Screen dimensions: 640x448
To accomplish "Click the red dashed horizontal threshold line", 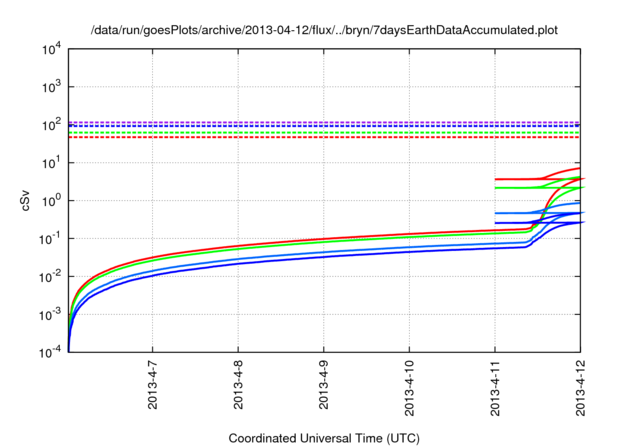I will [x=300, y=137].
